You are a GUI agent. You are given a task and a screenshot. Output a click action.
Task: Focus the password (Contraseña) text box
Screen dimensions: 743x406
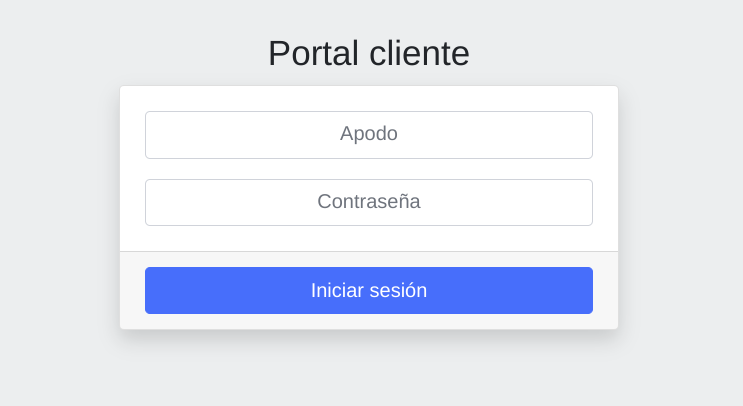point(368,202)
